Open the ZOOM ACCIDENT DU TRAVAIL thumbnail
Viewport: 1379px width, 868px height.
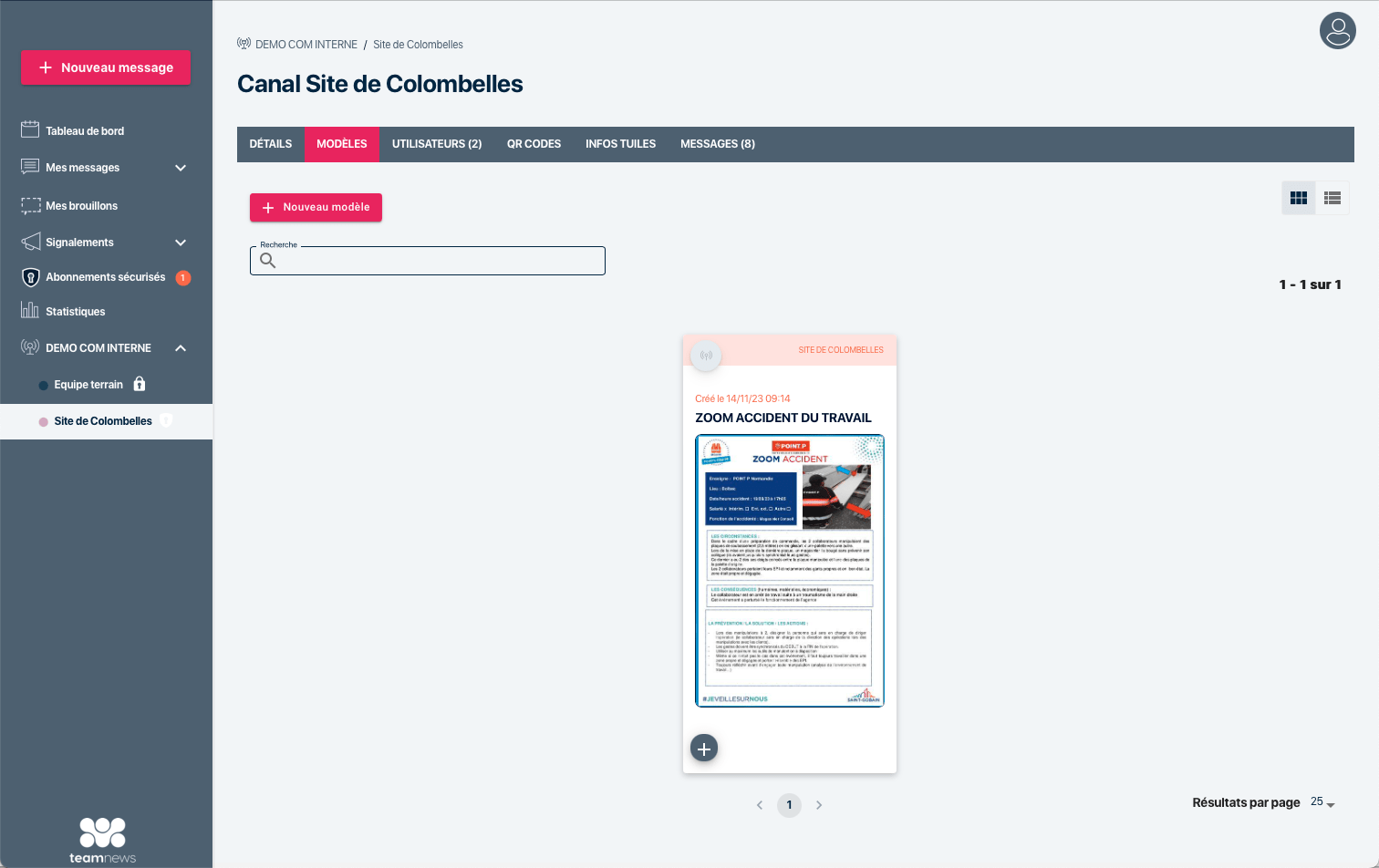point(790,571)
